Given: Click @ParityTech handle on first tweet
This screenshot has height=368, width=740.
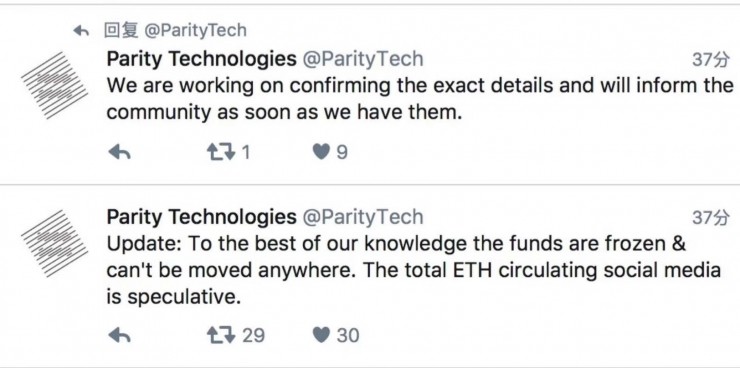Looking at the screenshot, I should coord(362,59).
